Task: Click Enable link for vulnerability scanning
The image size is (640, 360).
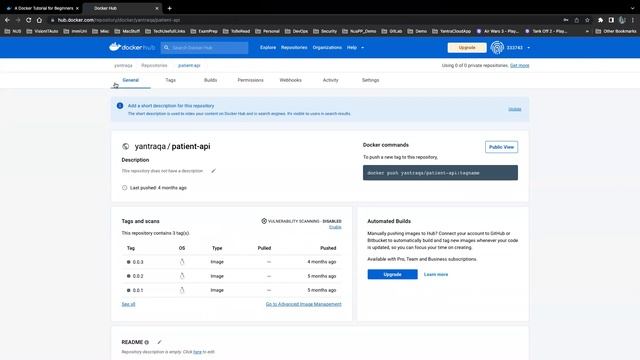Action: 335,227
